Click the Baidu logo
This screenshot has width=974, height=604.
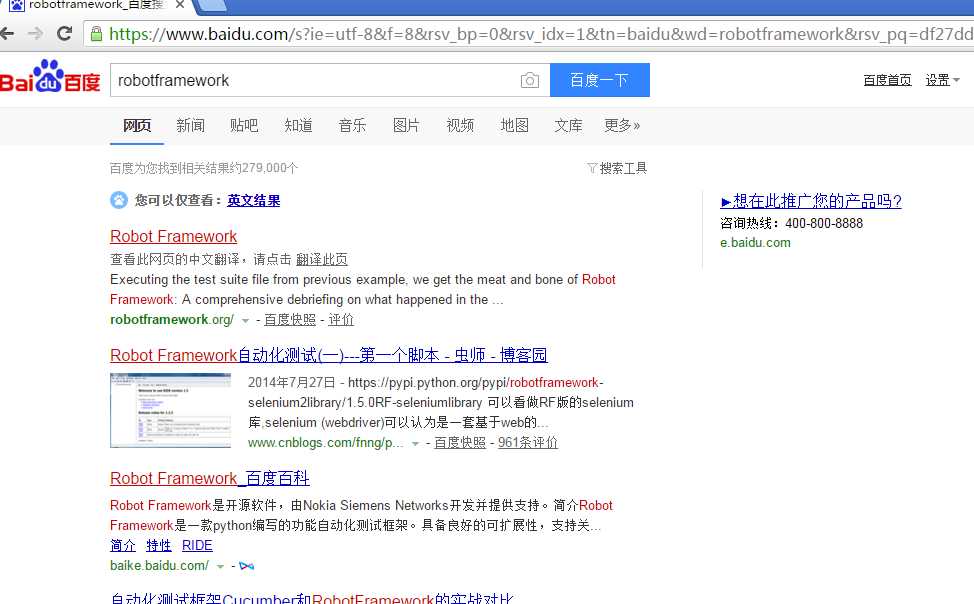(50, 77)
